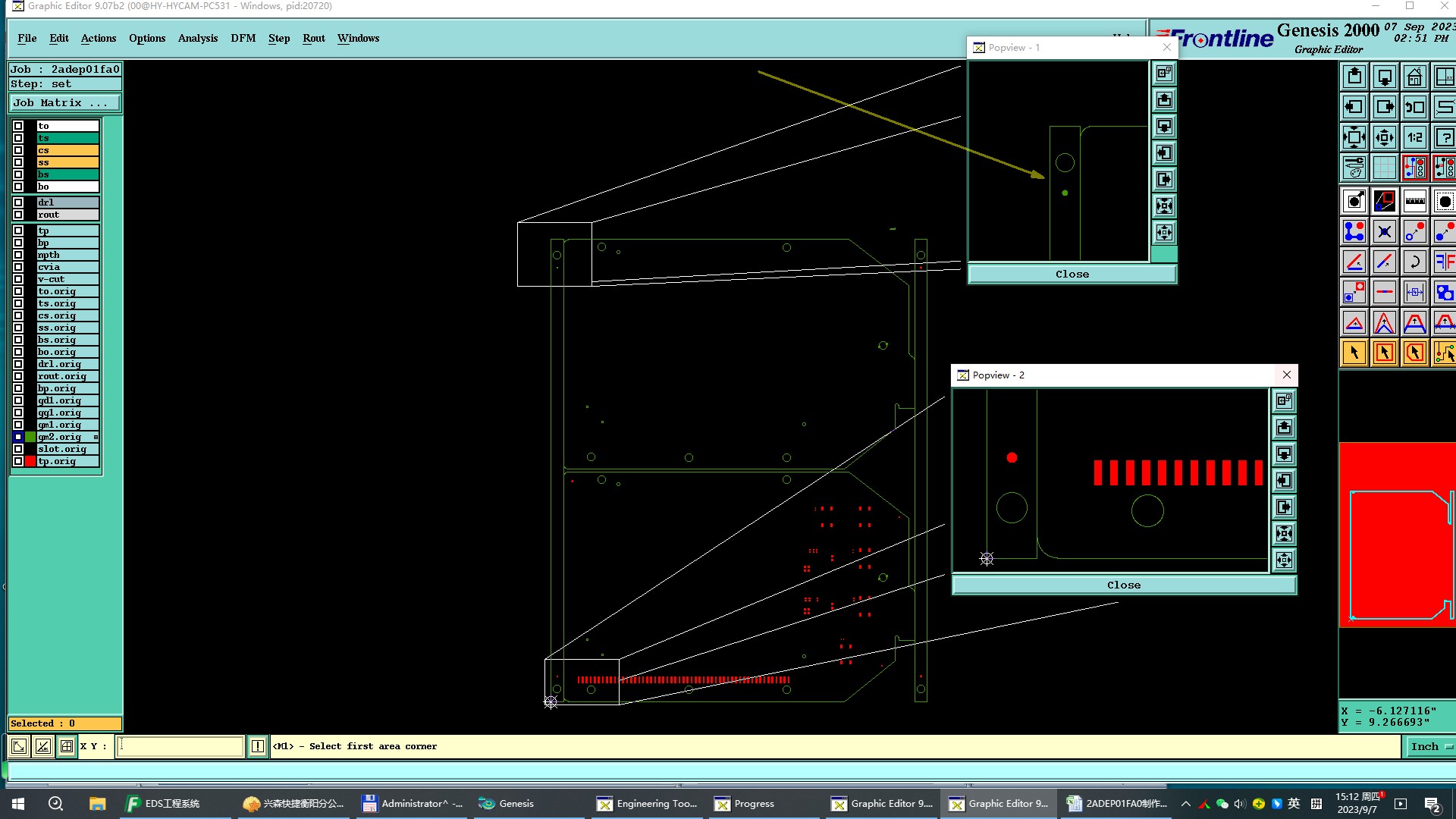
Task: Open the Inch units dropdown
Action: (x=1431, y=746)
